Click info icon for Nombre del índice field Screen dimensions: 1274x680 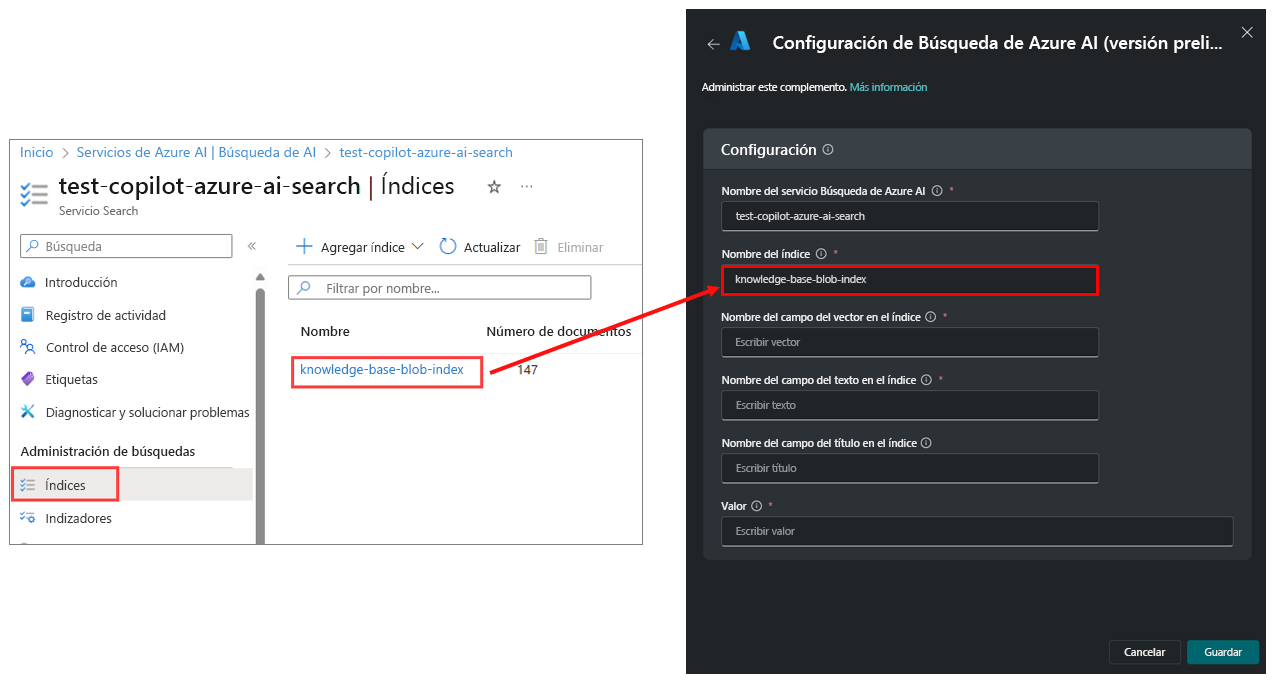[x=821, y=254]
